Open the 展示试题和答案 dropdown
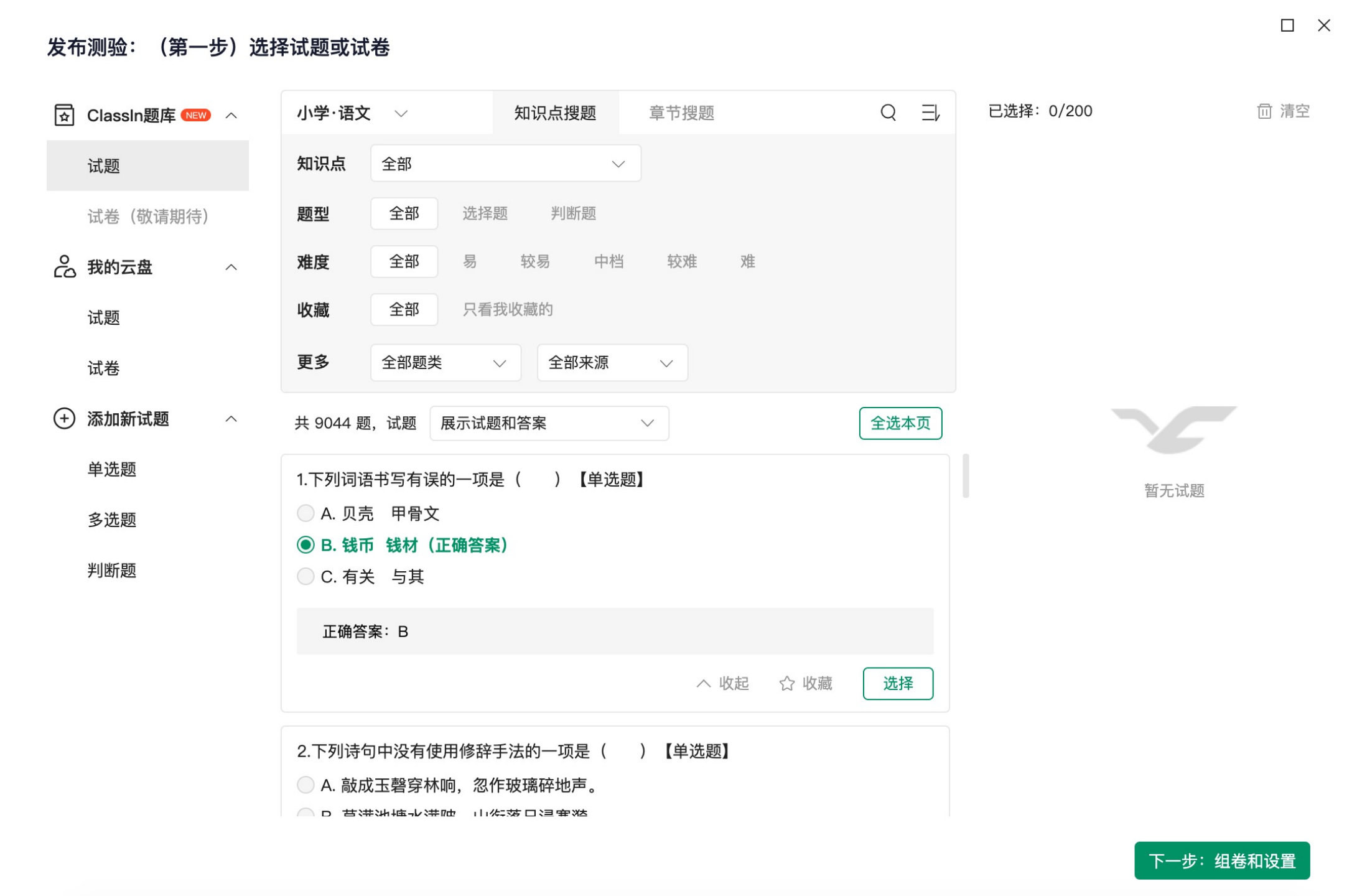The width and height of the screenshot is (1357, 896). (x=549, y=423)
